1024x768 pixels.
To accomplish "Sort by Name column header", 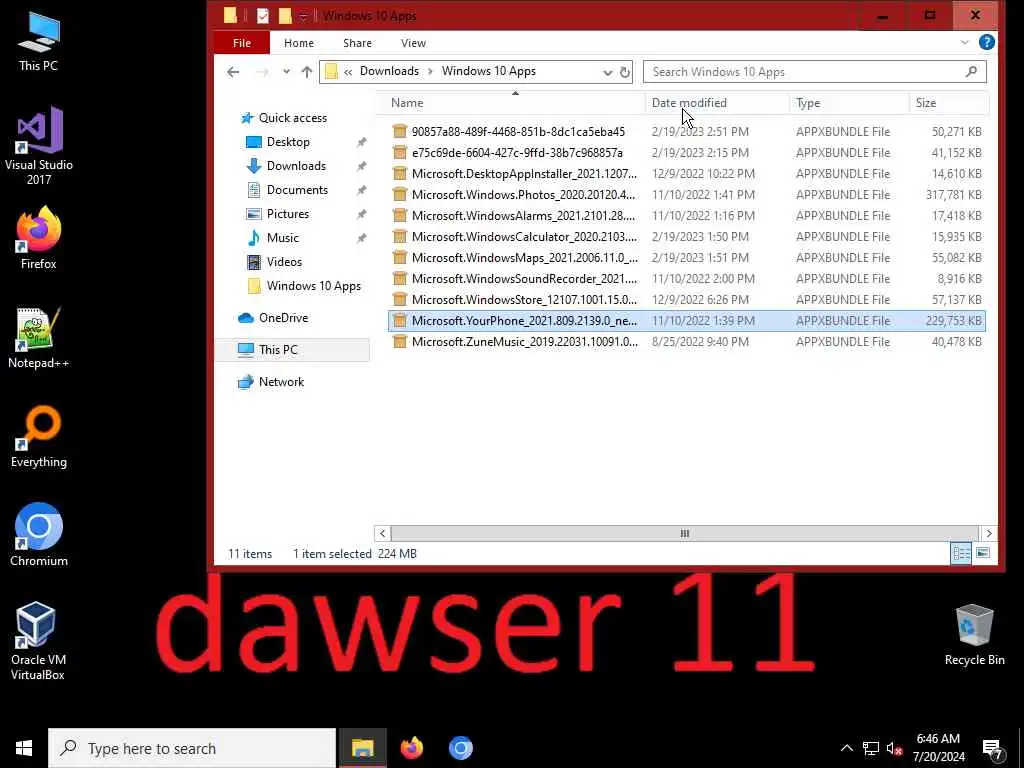I will pyautogui.click(x=512, y=103).
